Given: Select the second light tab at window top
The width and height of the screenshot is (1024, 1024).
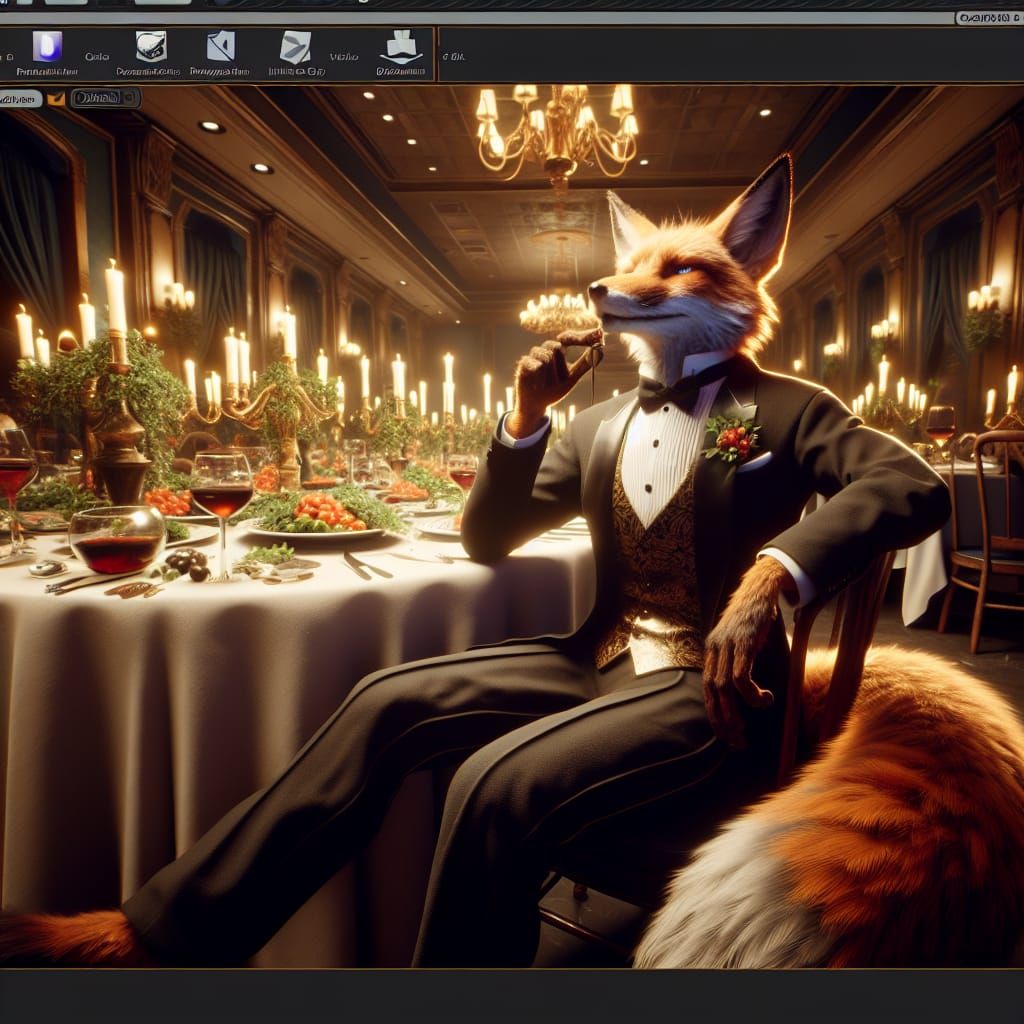Looking at the screenshot, I should click(x=163, y=3).
